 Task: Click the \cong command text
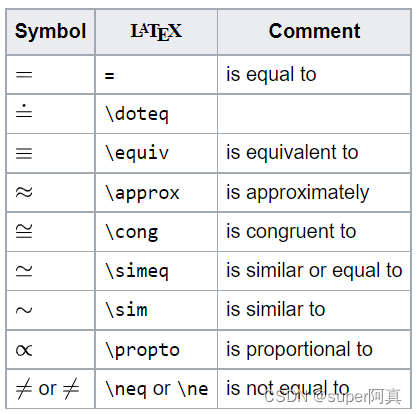click(132, 232)
